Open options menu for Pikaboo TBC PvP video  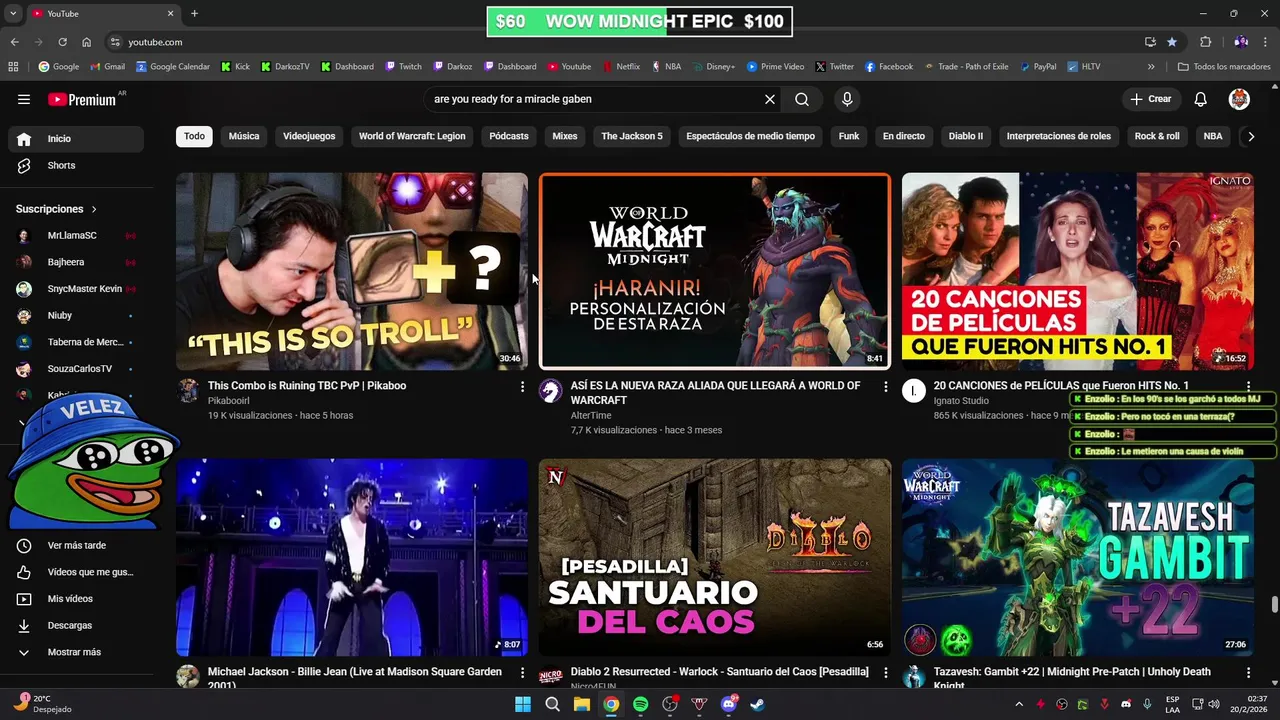coord(522,386)
